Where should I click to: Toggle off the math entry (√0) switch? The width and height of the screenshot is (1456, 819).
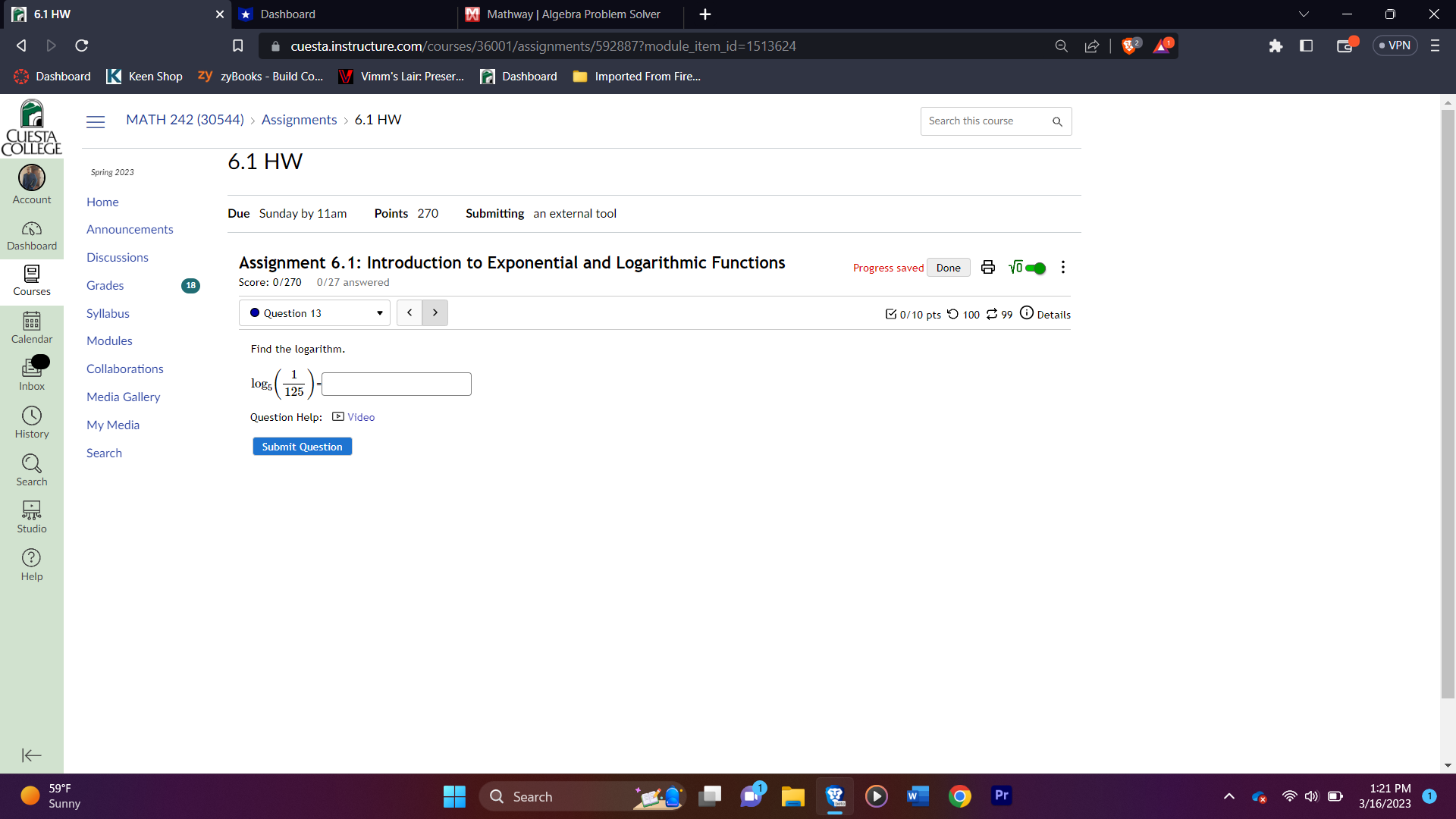tap(1036, 268)
